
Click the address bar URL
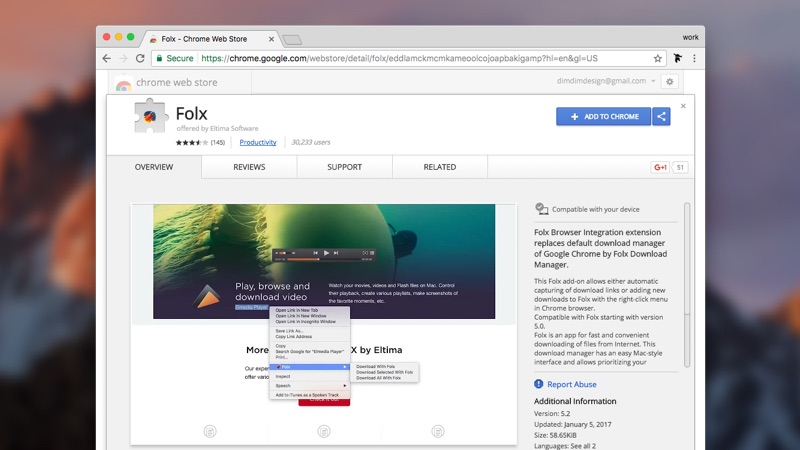(x=399, y=58)
